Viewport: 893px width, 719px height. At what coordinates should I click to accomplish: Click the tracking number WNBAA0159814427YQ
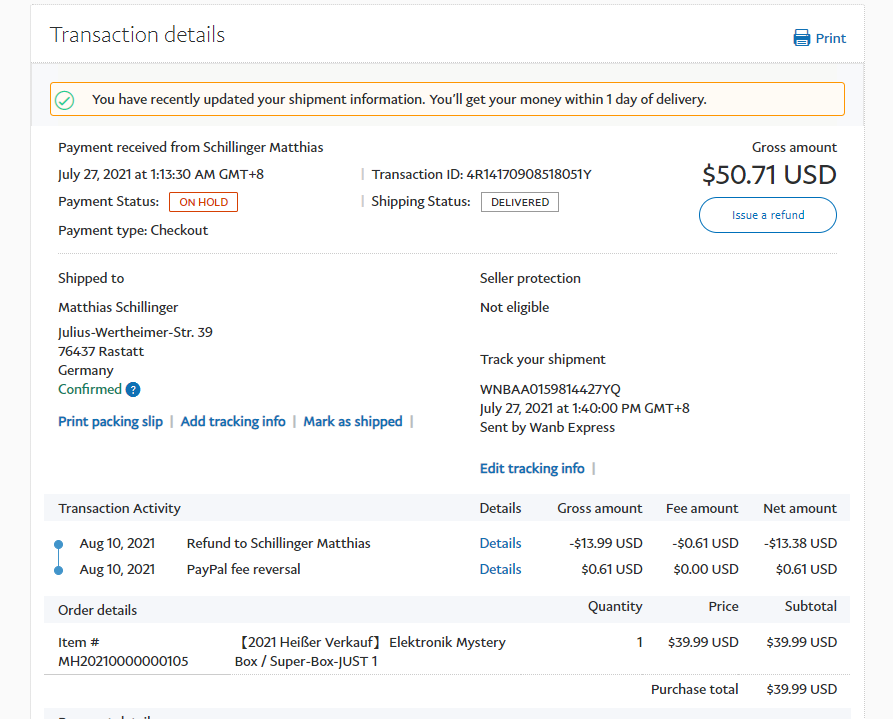(x=550, y=389)
